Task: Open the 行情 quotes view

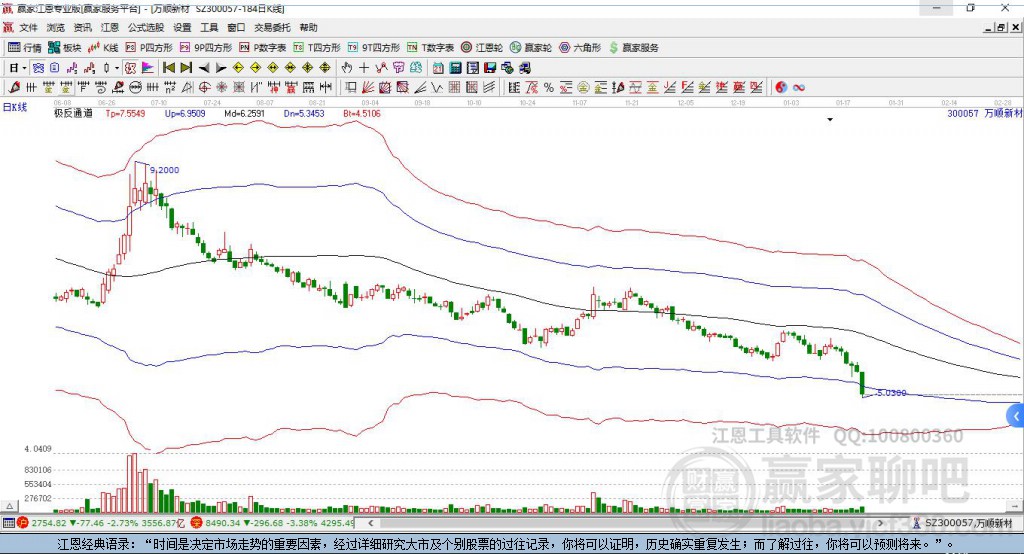Action: point(24,48)
